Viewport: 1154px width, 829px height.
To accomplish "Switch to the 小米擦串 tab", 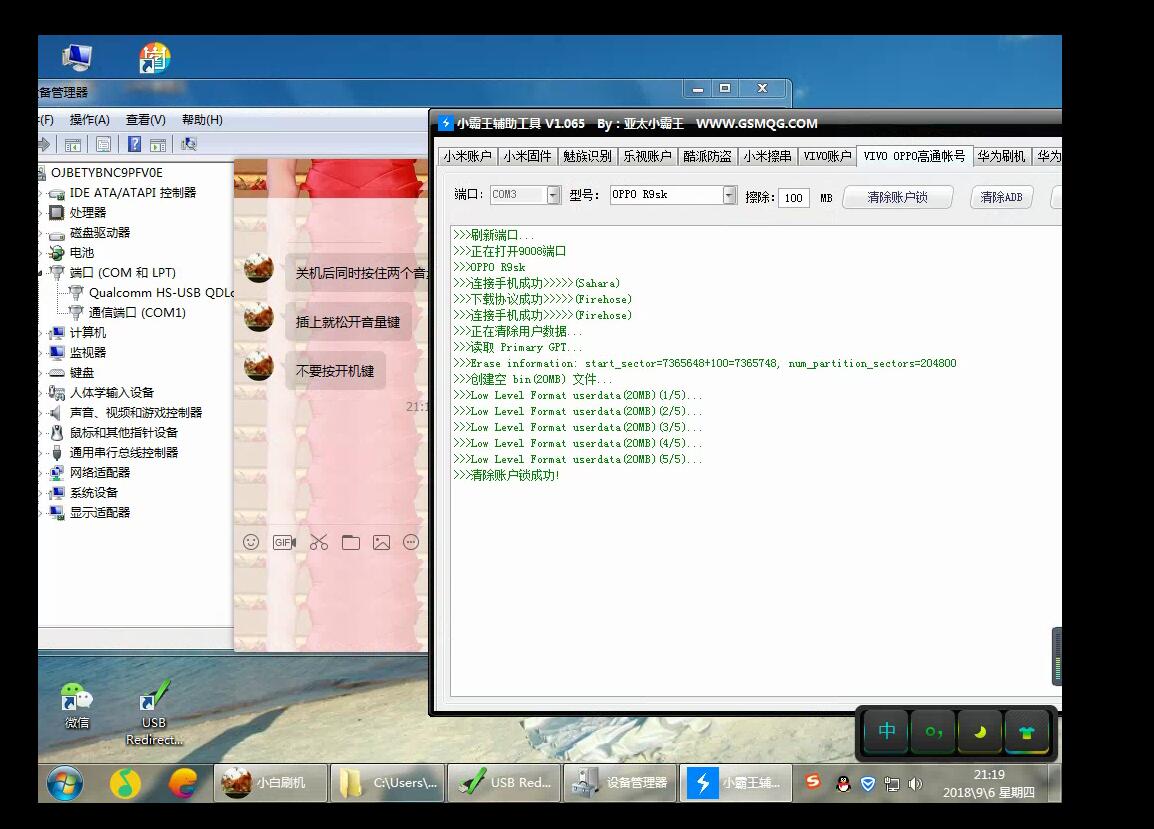I will point(768,156).
